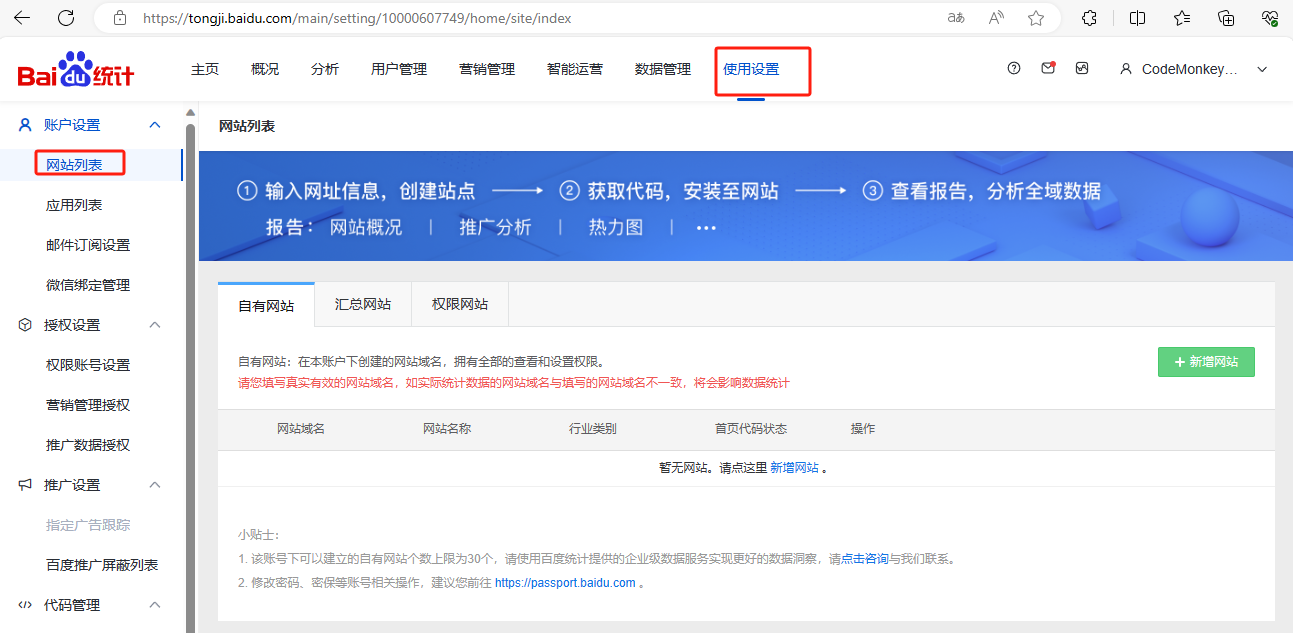Open the 智能运营 top menu
1293x633 pixels.
click(575, 69)
